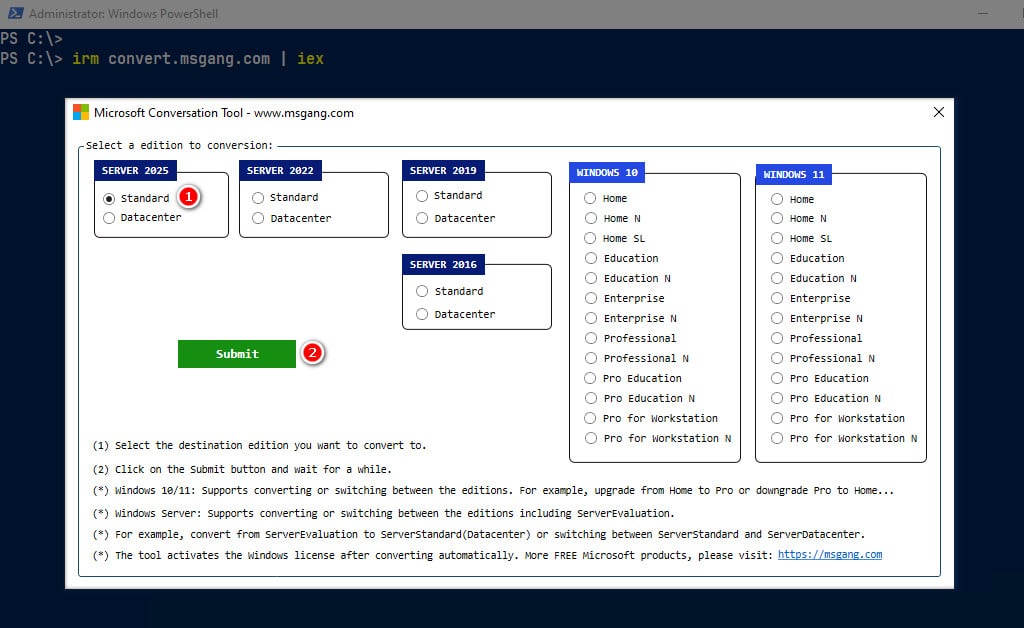Pick Windows 11 Pro Education N edition
This screenshot has height=628, width=1024.
click(776, 398)
